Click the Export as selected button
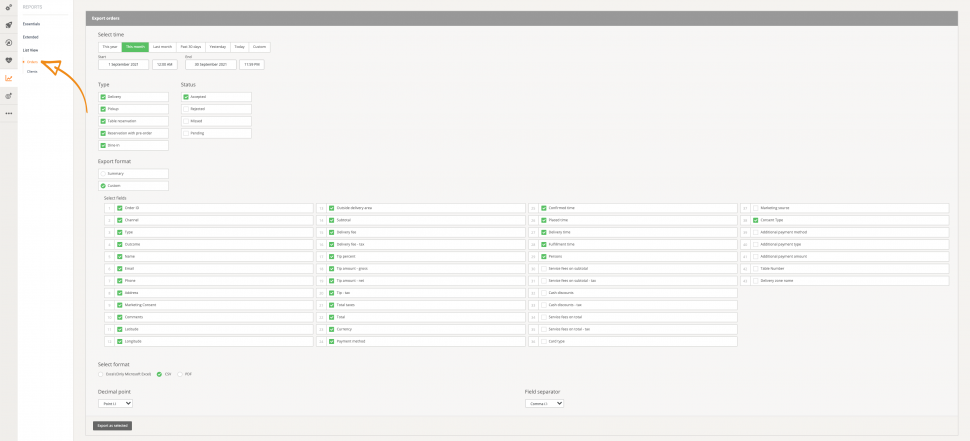 [x=113, y=425]
